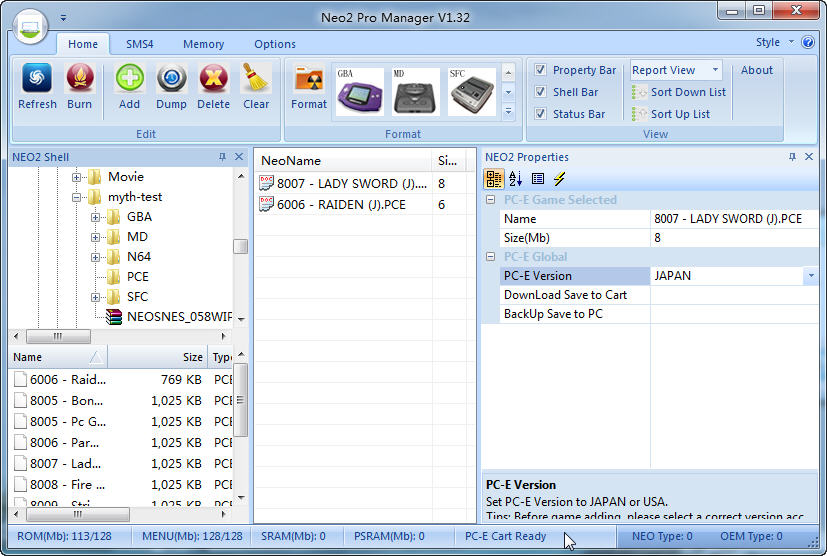Click the green Add icon
This screenshot has width=827, height=556.
pos(129,79)
